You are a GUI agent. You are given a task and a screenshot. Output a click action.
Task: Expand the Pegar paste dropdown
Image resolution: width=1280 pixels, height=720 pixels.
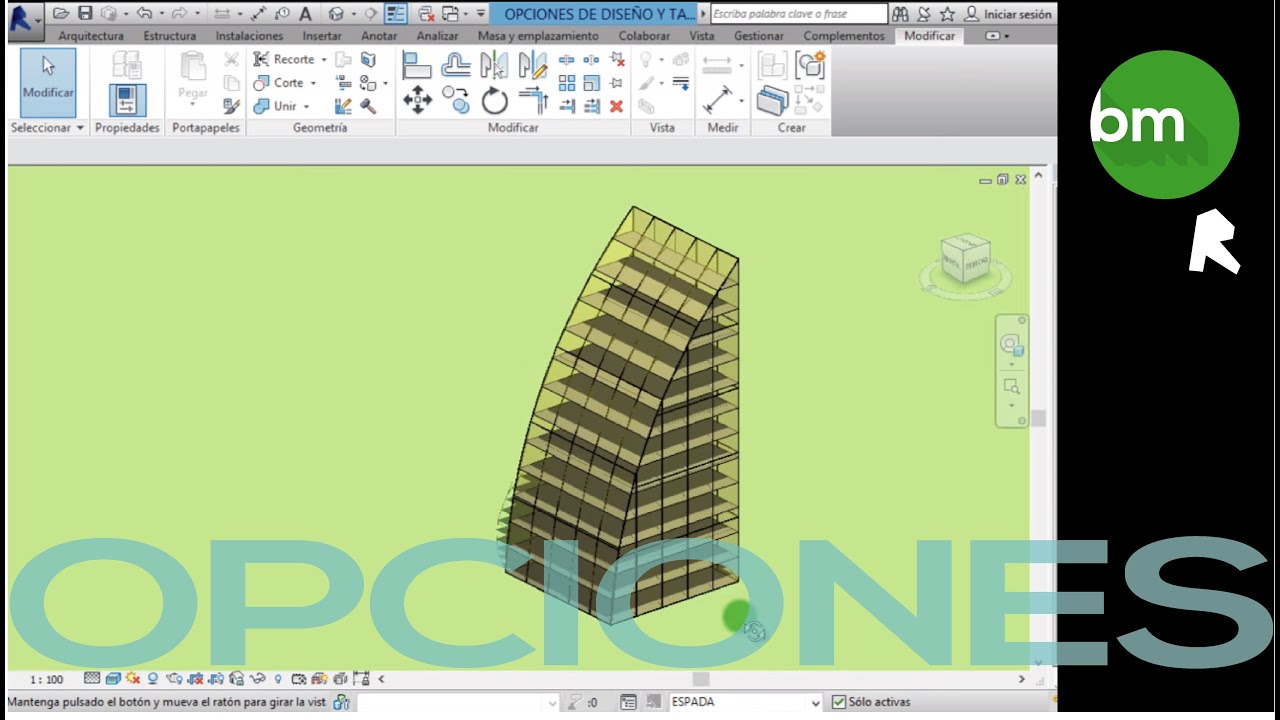[192, 103]
